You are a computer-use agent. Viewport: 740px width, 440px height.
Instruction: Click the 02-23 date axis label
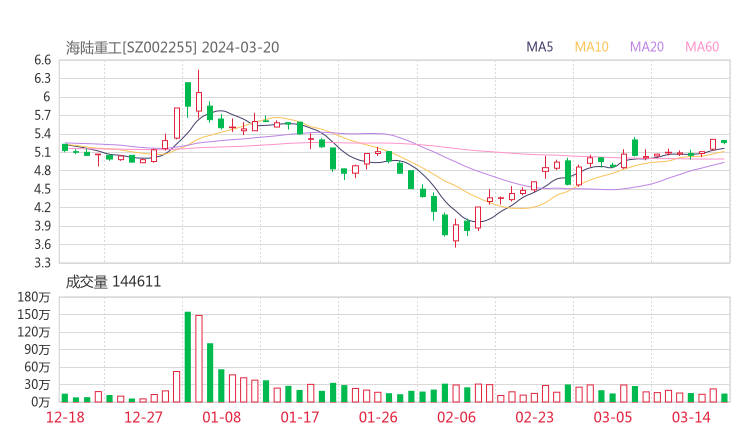534,417
